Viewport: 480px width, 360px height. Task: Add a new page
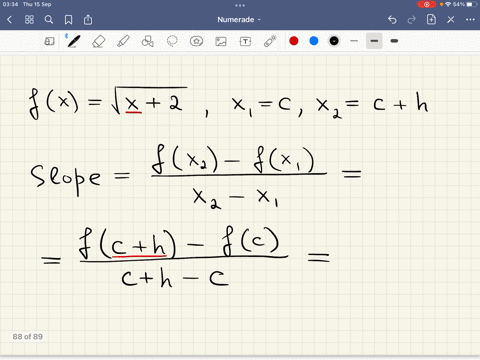point(431,19)
